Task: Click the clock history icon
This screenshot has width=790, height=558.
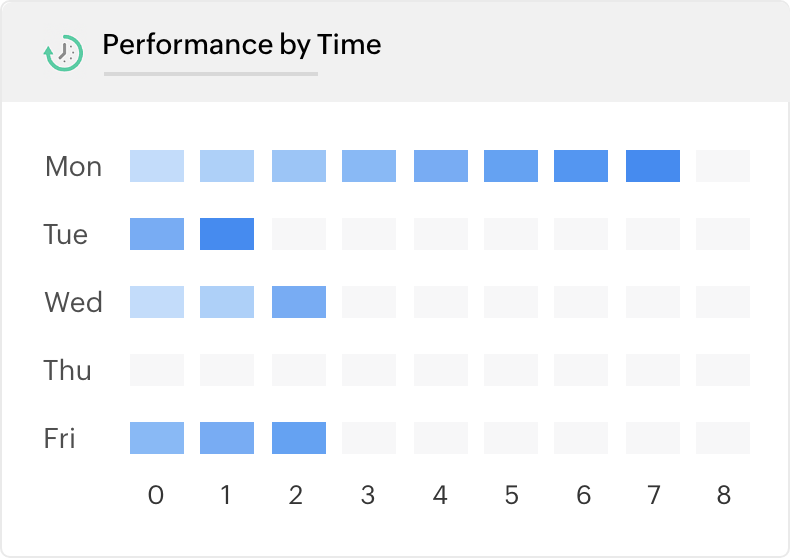Action: pos(64,52)
